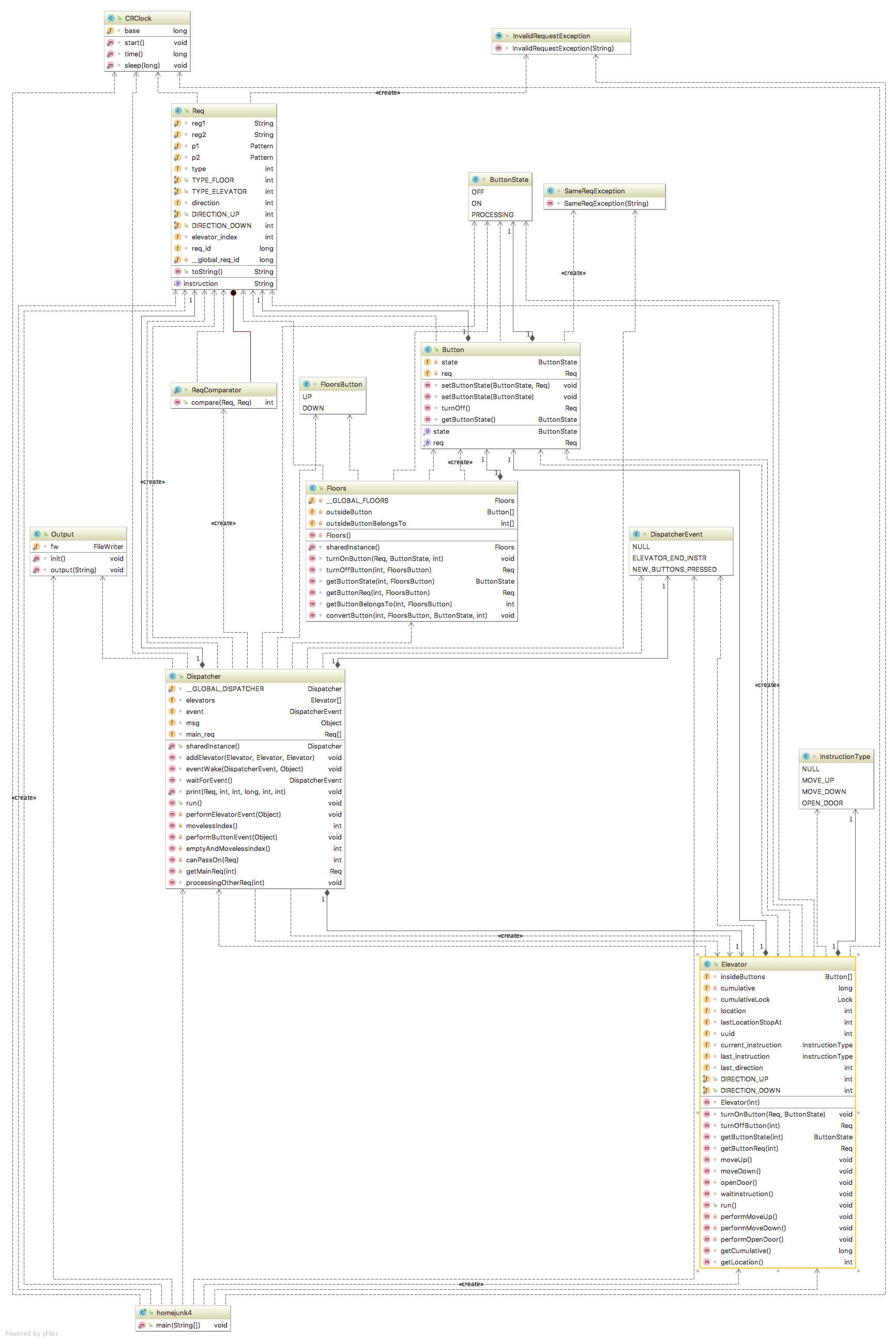Click method icon beside compare(Req, Req)

(177, 403)
